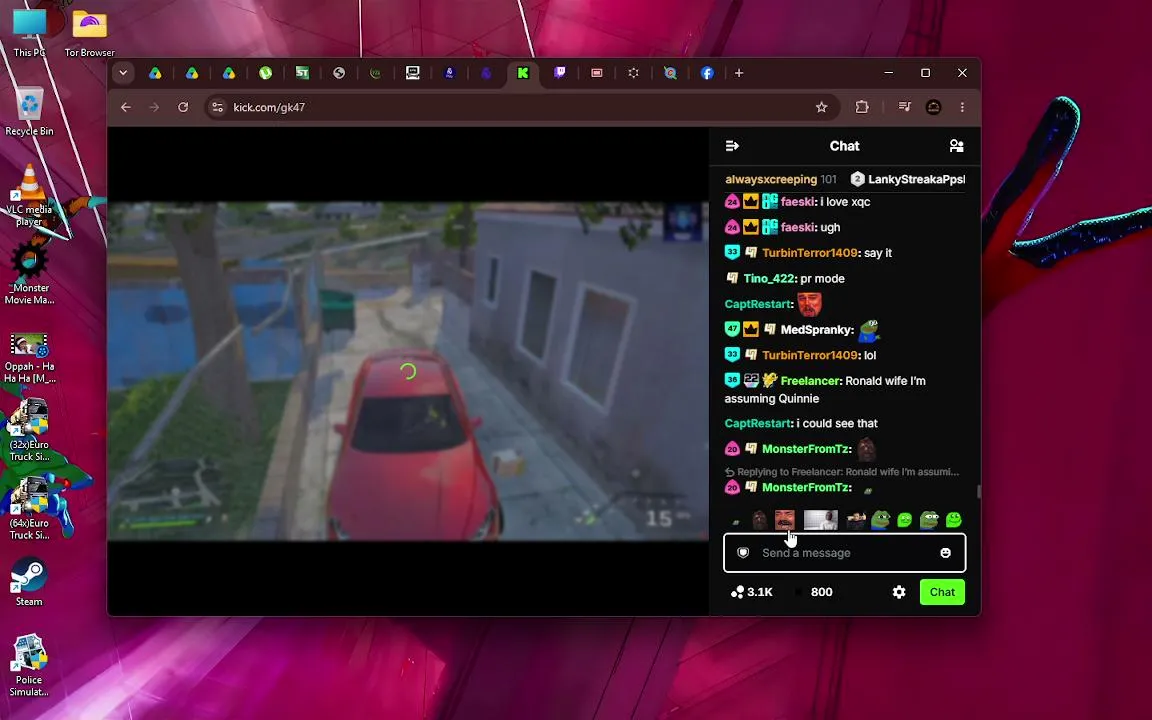Viewport: 1152px width, 720px height.
Task: Open VLC media player desktop shortcut
Action: click(29, 195)
